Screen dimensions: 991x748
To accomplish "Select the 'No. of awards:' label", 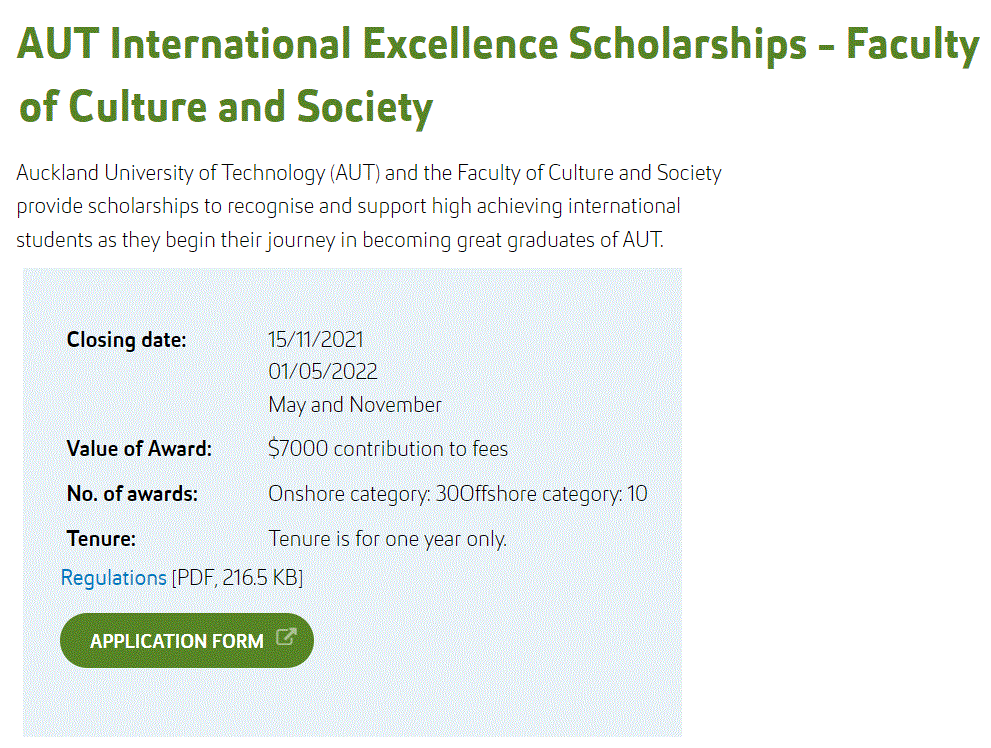I will [132, 494].
